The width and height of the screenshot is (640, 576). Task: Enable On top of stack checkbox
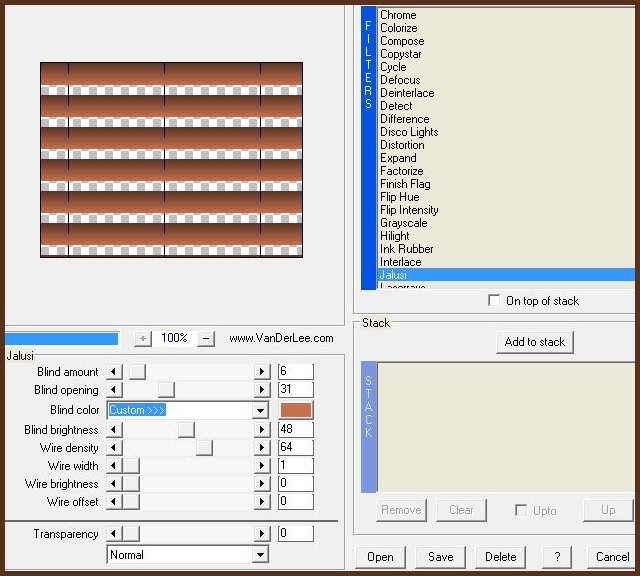494,300
